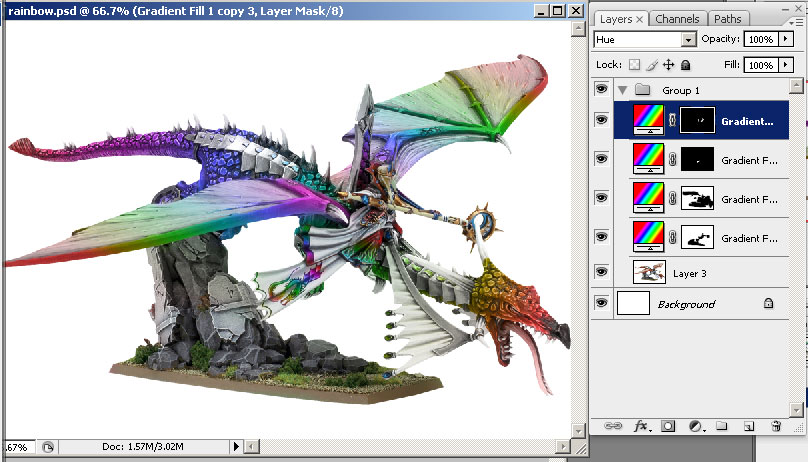Create new fill or adjustment layer
The image size is (808, 462).
coord(696,426)
